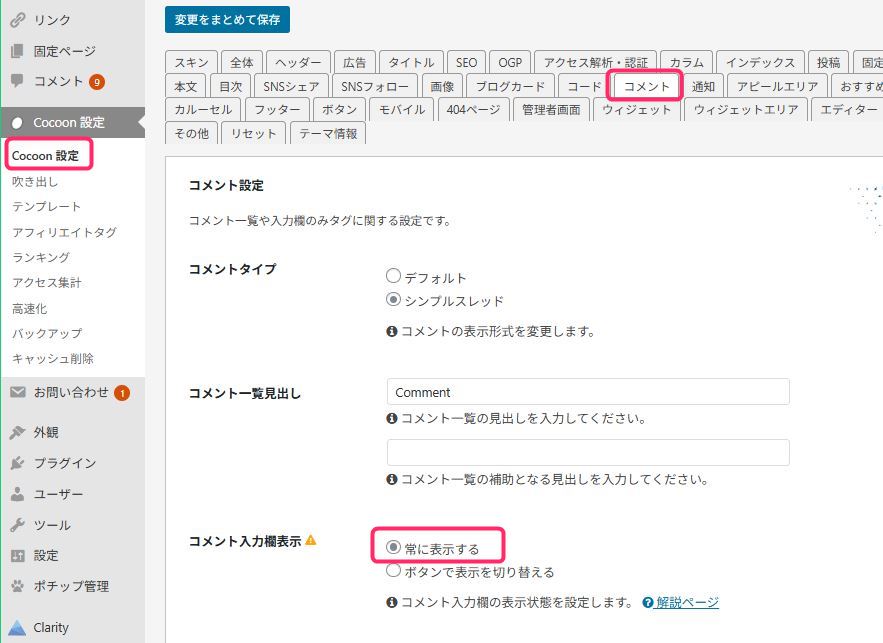Open ランキング submenu item
The height and width of the screenshot is (643, 883).
tap(41, 257)
